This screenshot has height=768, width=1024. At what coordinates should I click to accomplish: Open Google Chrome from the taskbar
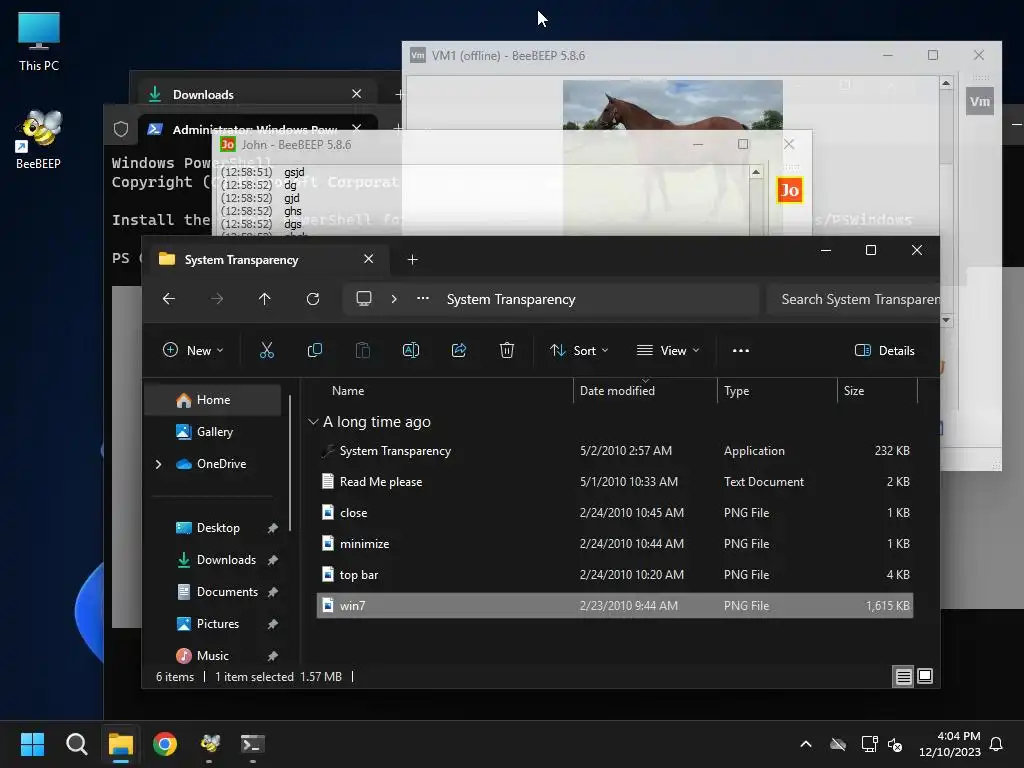[165, 744]
